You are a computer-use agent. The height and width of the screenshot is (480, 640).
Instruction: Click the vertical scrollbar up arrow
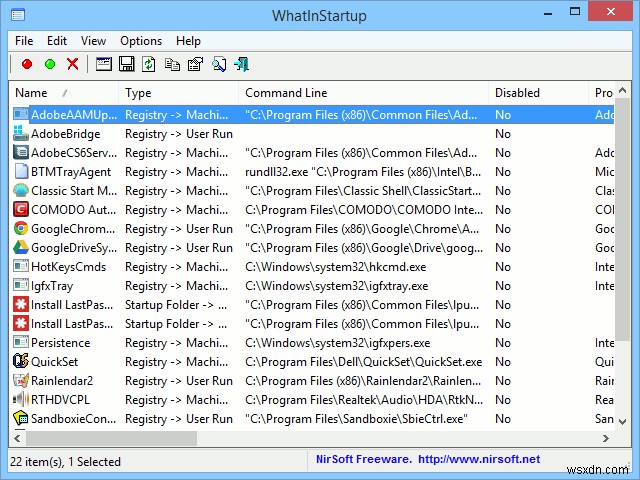click(622, 90)
